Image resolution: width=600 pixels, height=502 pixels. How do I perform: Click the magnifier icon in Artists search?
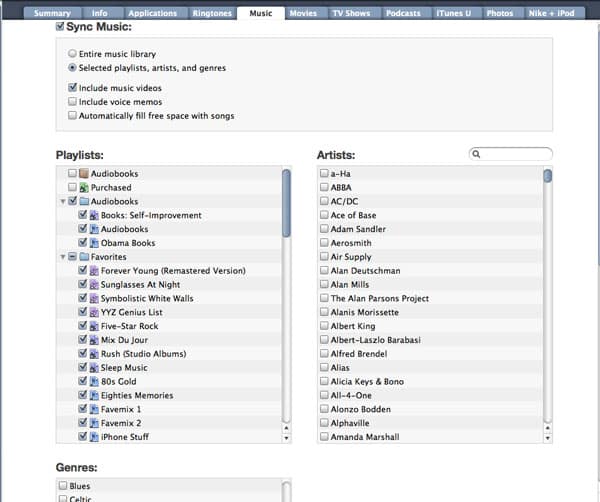(476, 154)
